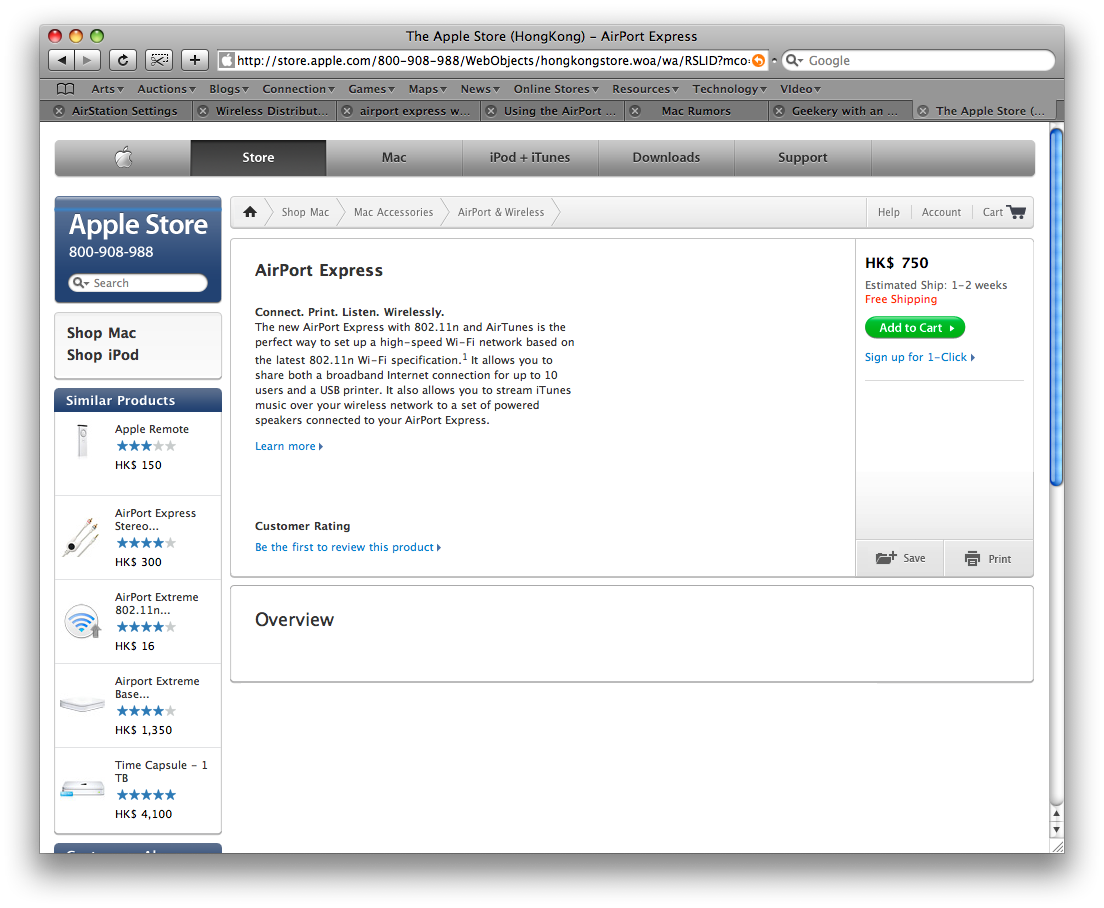Go to the store home via the house icon

click(250, 212)
